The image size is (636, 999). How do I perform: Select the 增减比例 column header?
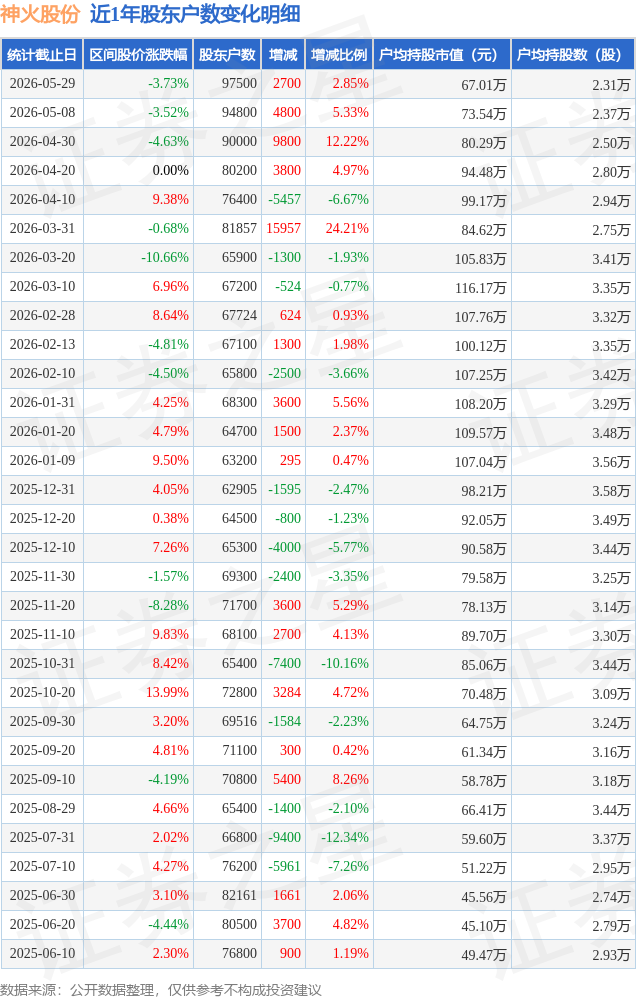click(x=339, y=55)
